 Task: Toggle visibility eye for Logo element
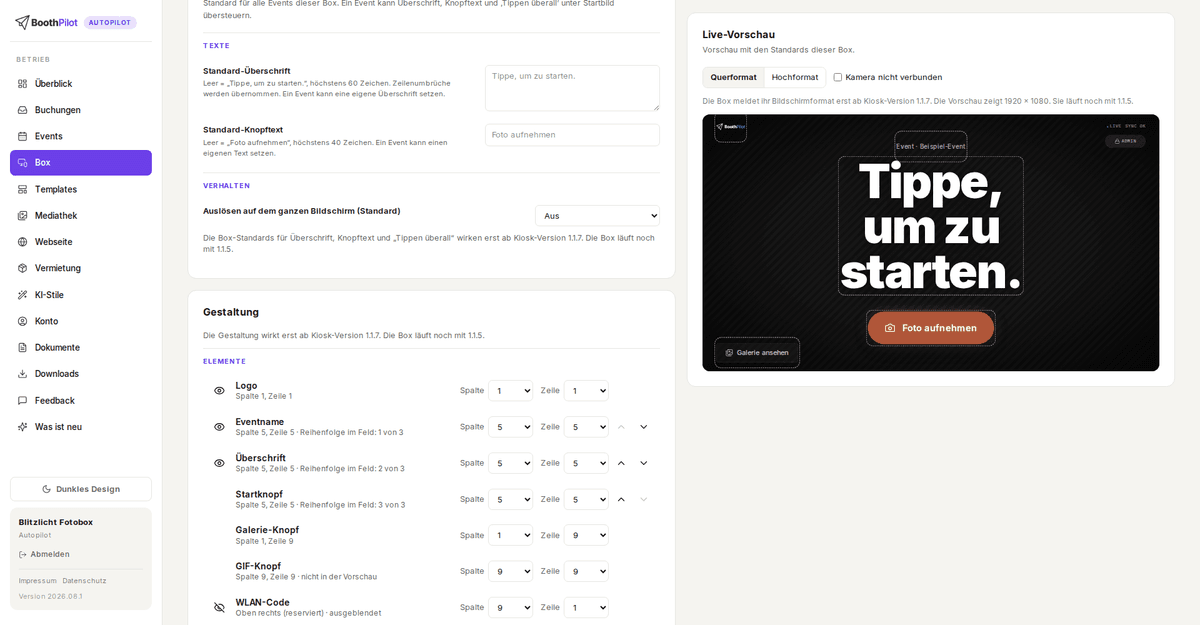click(x=219, y=391)
